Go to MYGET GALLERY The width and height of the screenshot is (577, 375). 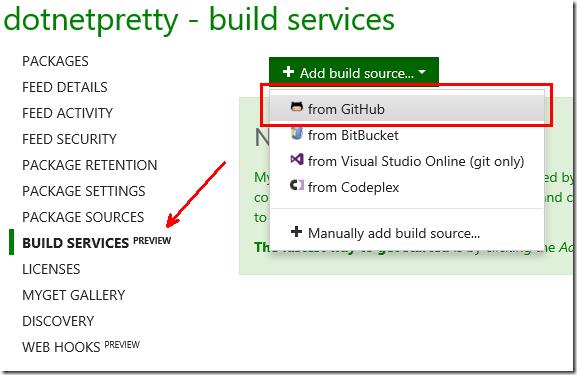pos(74,295)
